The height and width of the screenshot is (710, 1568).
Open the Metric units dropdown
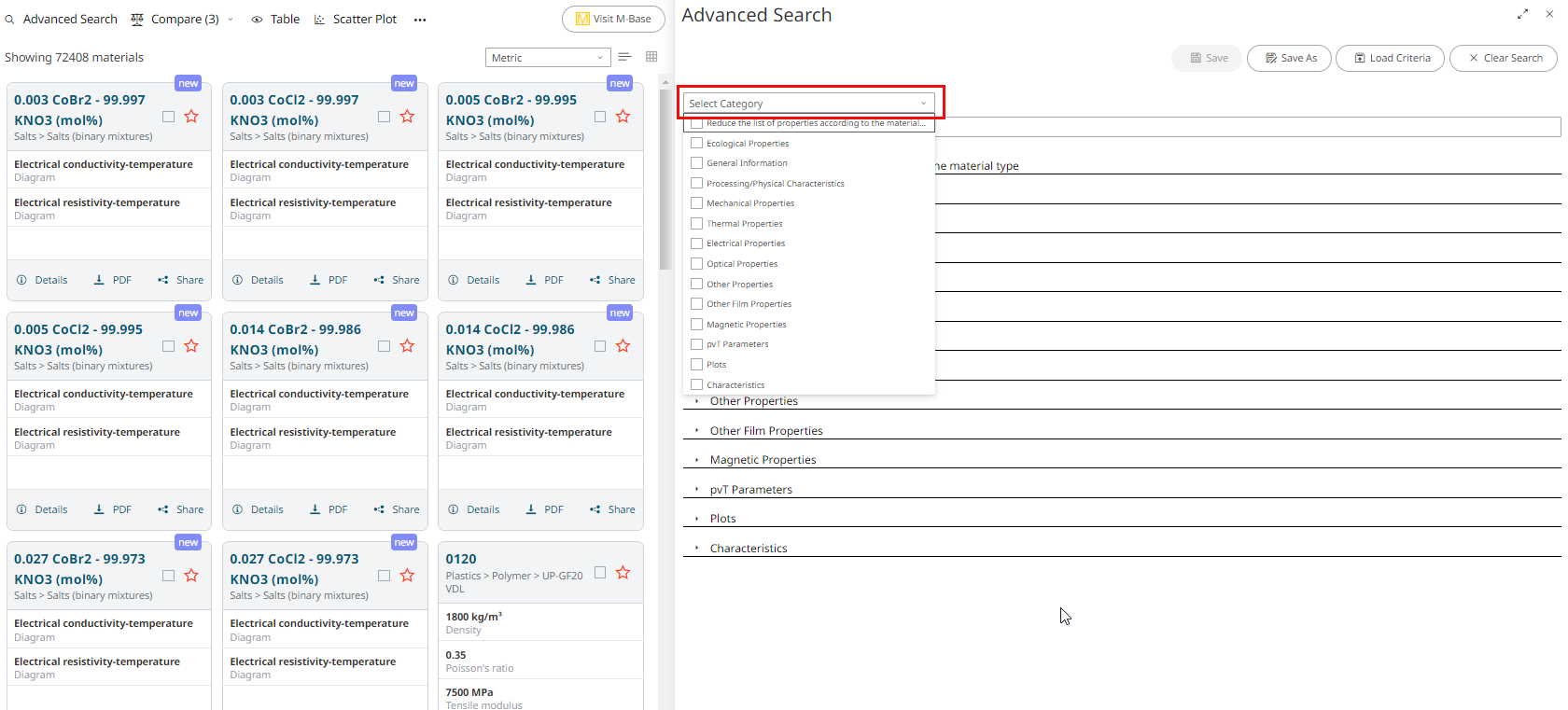click(548, 58)
